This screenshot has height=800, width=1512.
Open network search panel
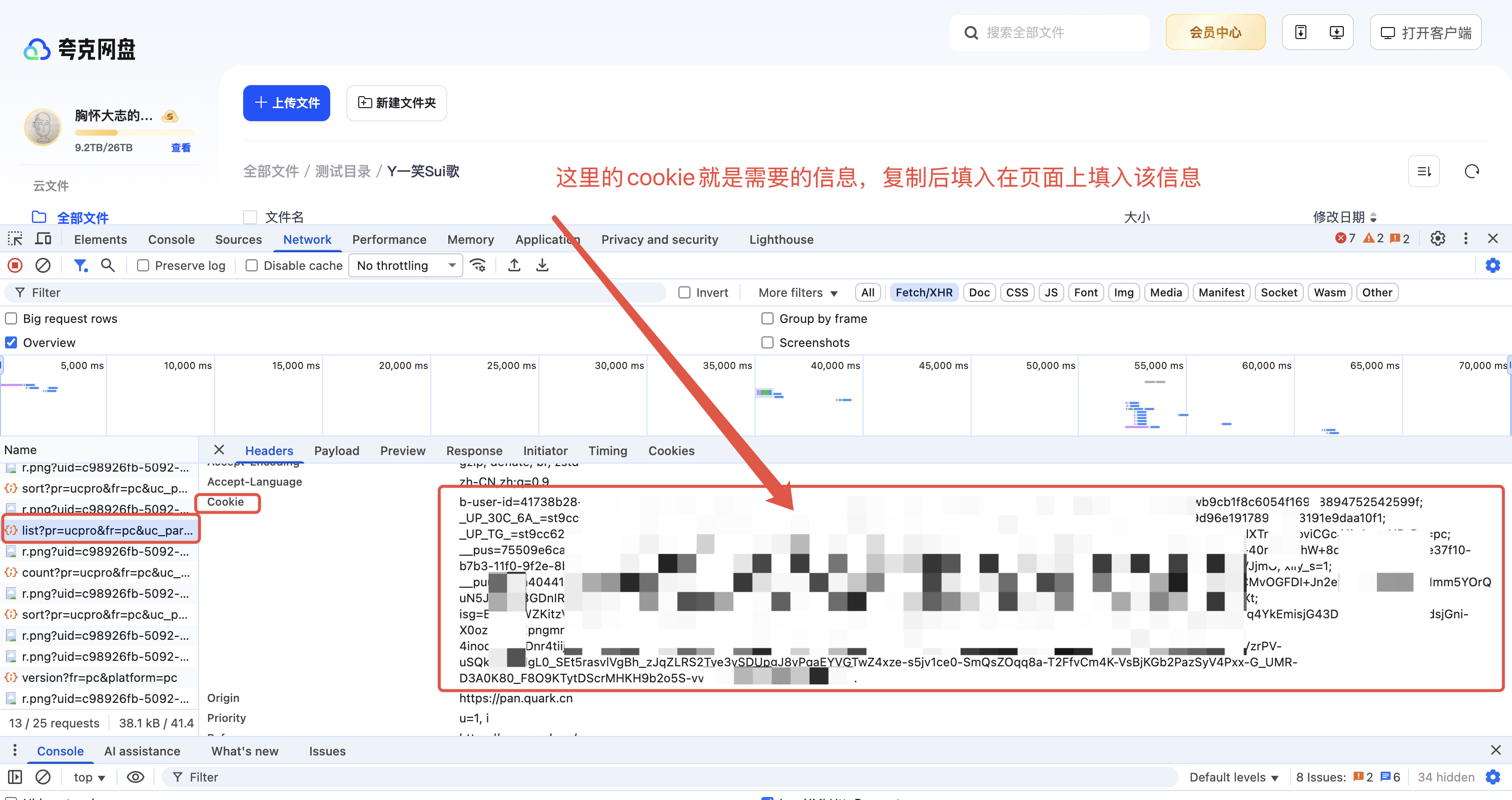click(108, 265)
